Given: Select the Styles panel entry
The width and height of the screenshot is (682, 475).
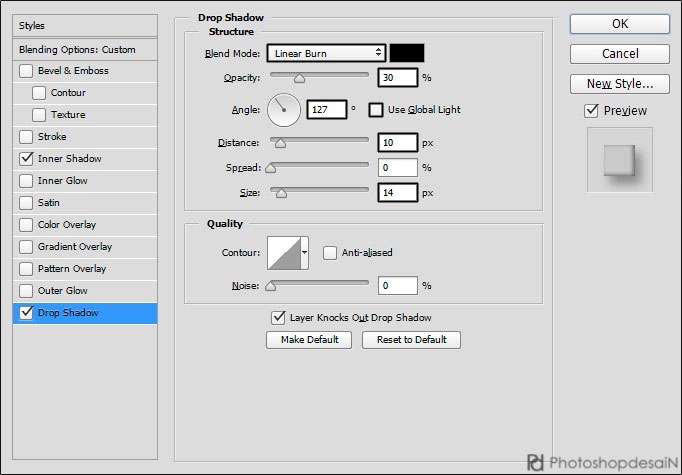Looking at the screenshot, I should [85, 26].
